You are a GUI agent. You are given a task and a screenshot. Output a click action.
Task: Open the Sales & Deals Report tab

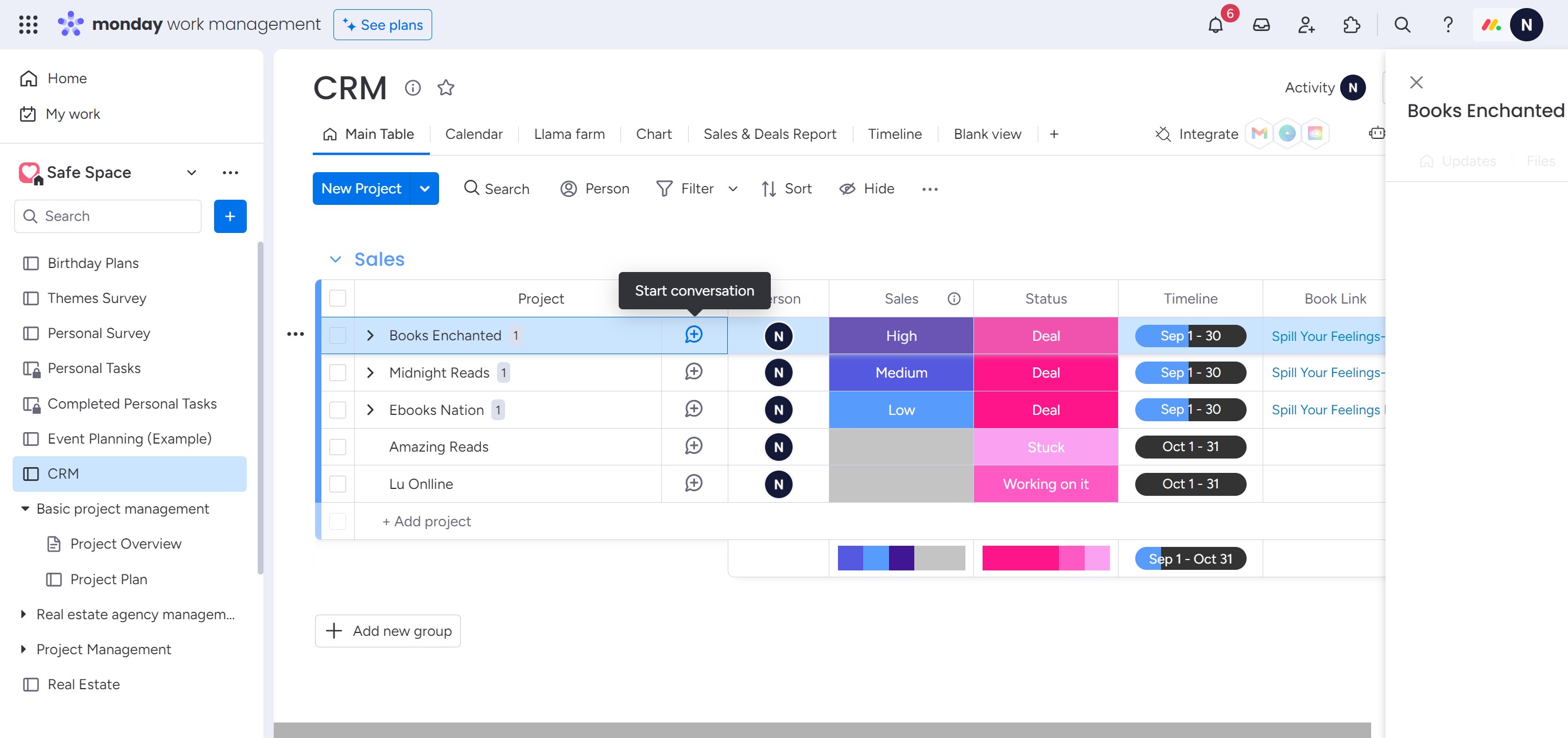tap(770, 134)
